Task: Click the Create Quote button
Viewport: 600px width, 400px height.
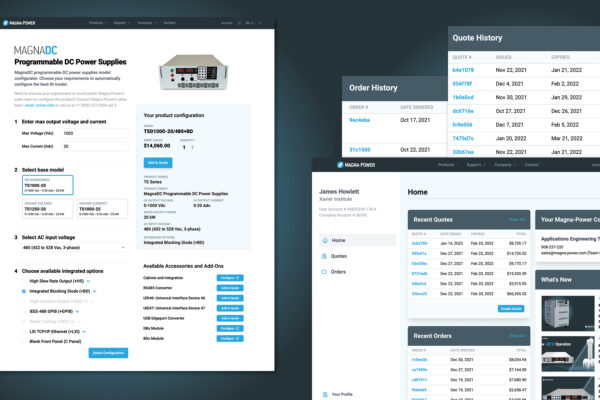Action: [511, 309]
